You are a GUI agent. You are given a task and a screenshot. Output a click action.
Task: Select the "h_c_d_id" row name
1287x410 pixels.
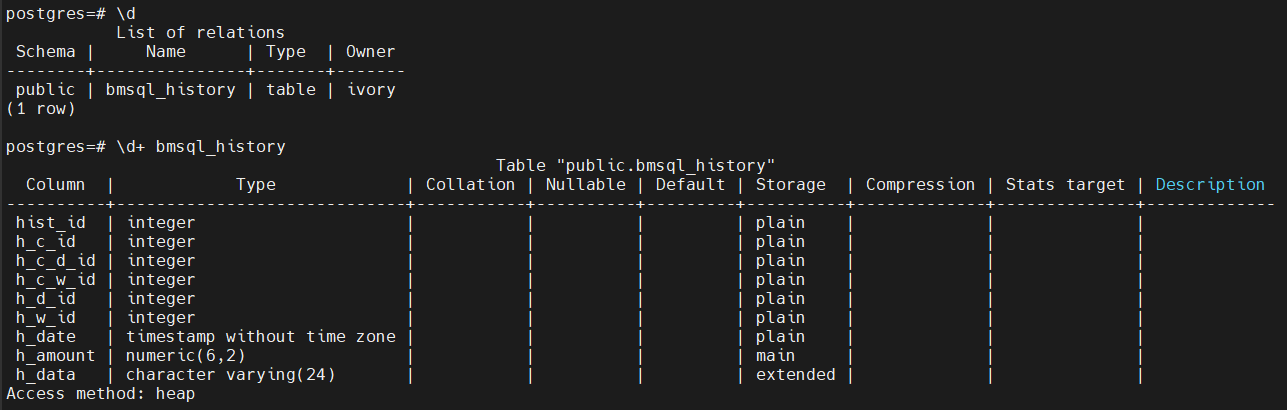point(55,260)
